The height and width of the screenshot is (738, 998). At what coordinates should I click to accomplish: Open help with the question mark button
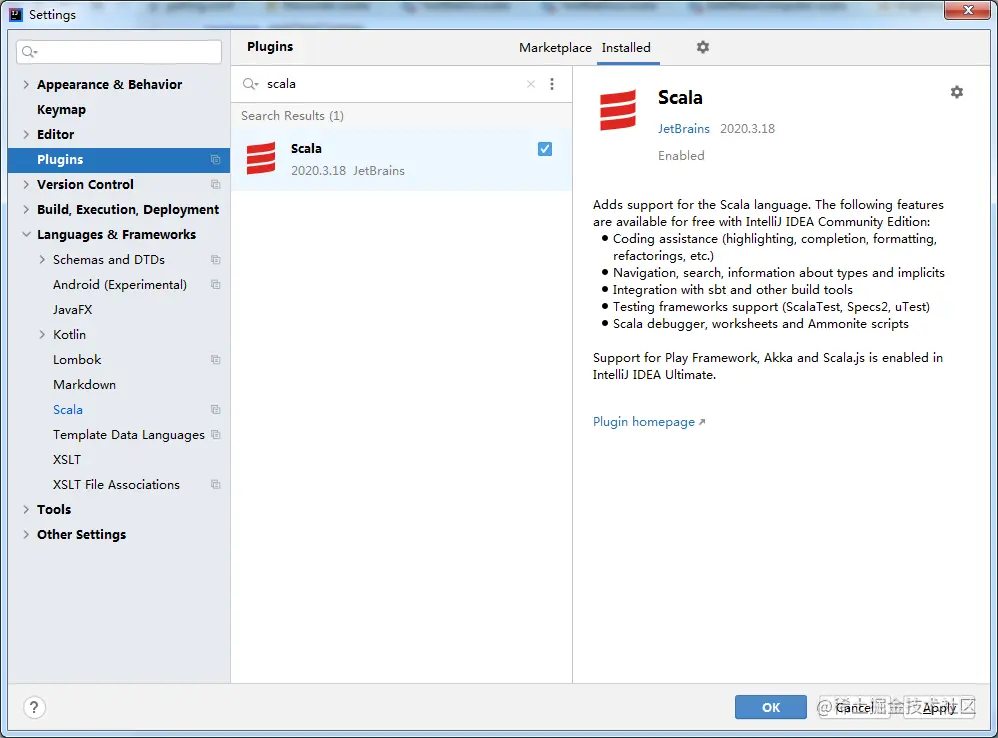34,707
